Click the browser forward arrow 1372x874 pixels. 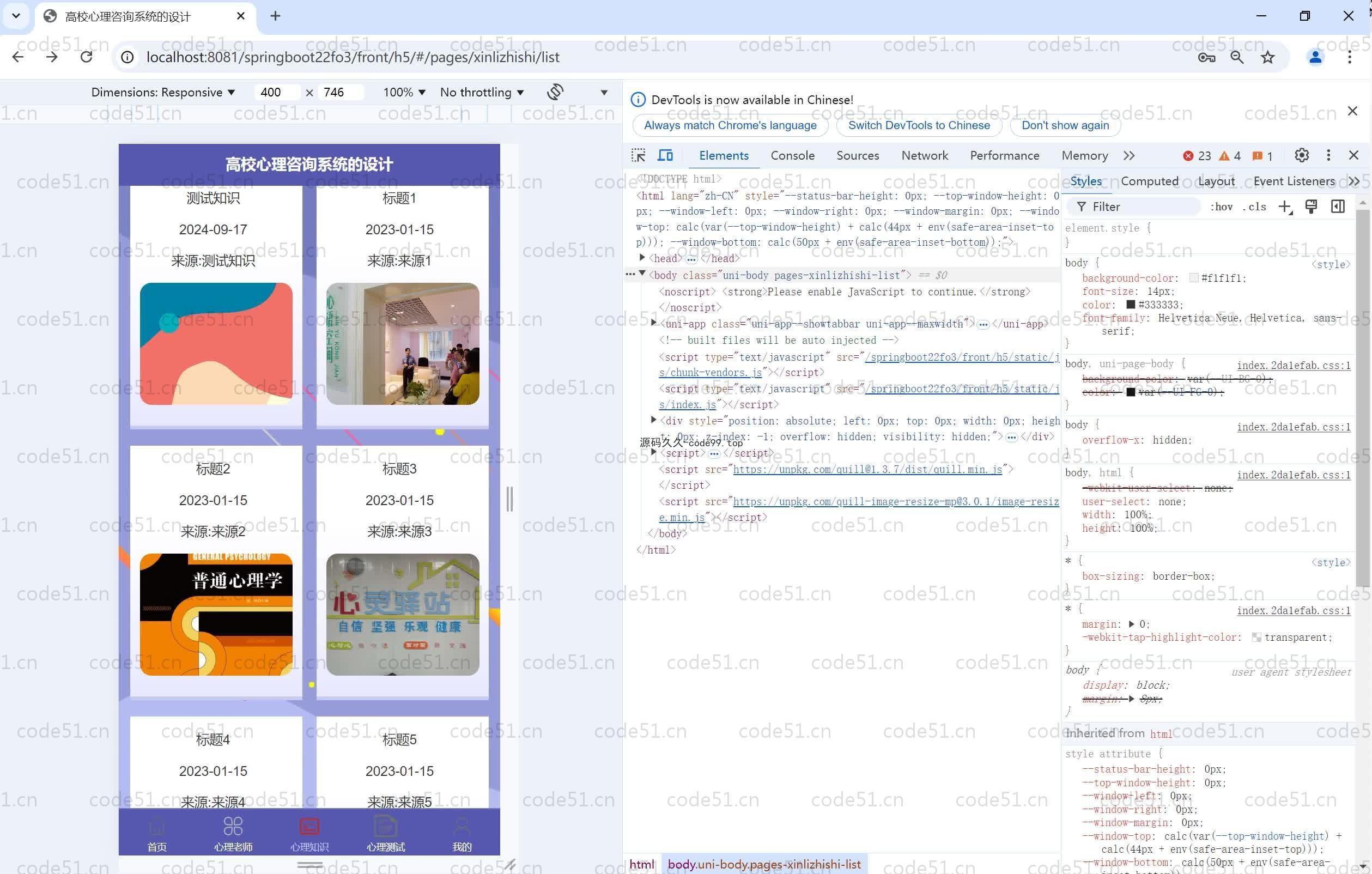pyautogui.click(x=52, y=57)
